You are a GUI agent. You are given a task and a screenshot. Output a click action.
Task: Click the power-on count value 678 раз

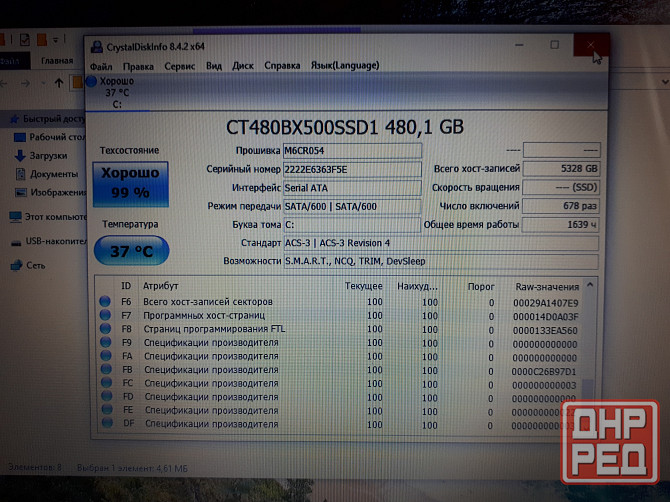[561, 206]
